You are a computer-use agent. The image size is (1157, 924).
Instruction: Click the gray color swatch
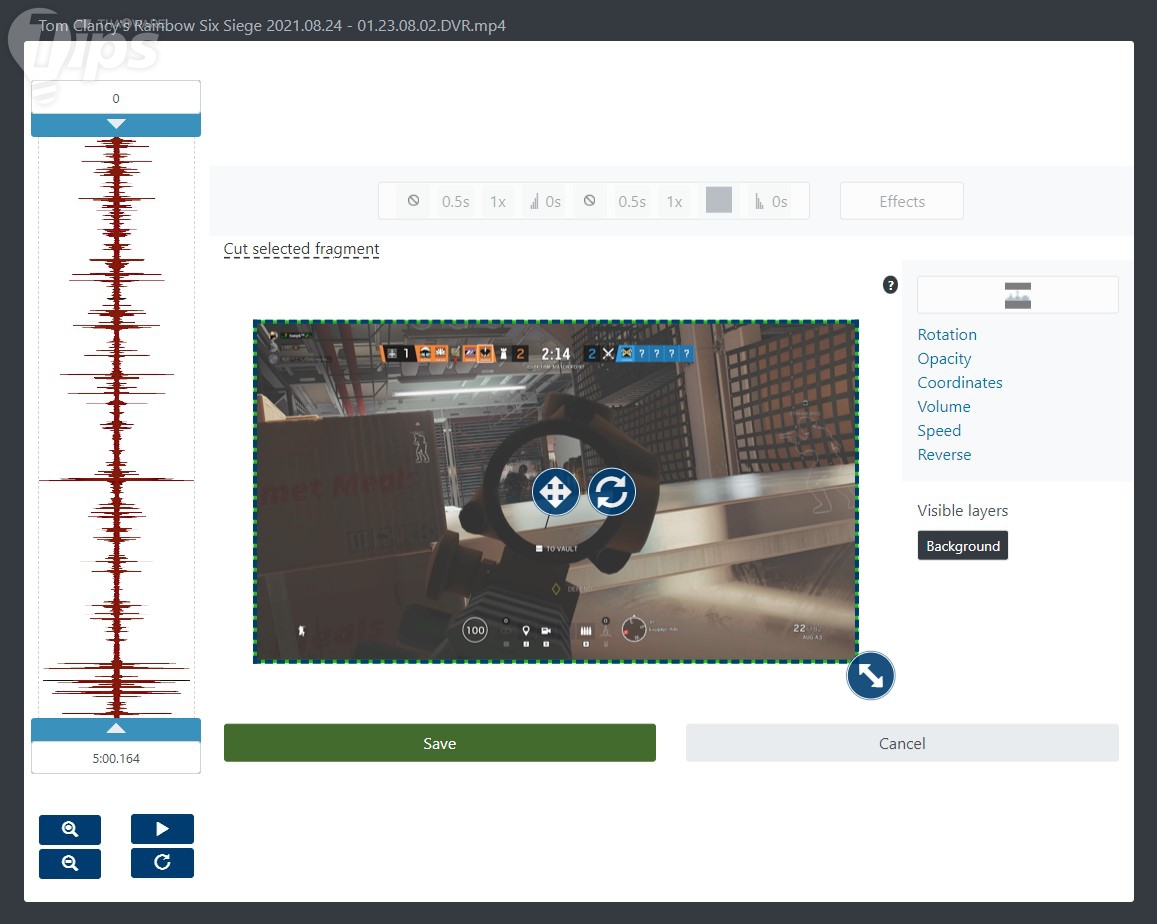tap(719, 200)
